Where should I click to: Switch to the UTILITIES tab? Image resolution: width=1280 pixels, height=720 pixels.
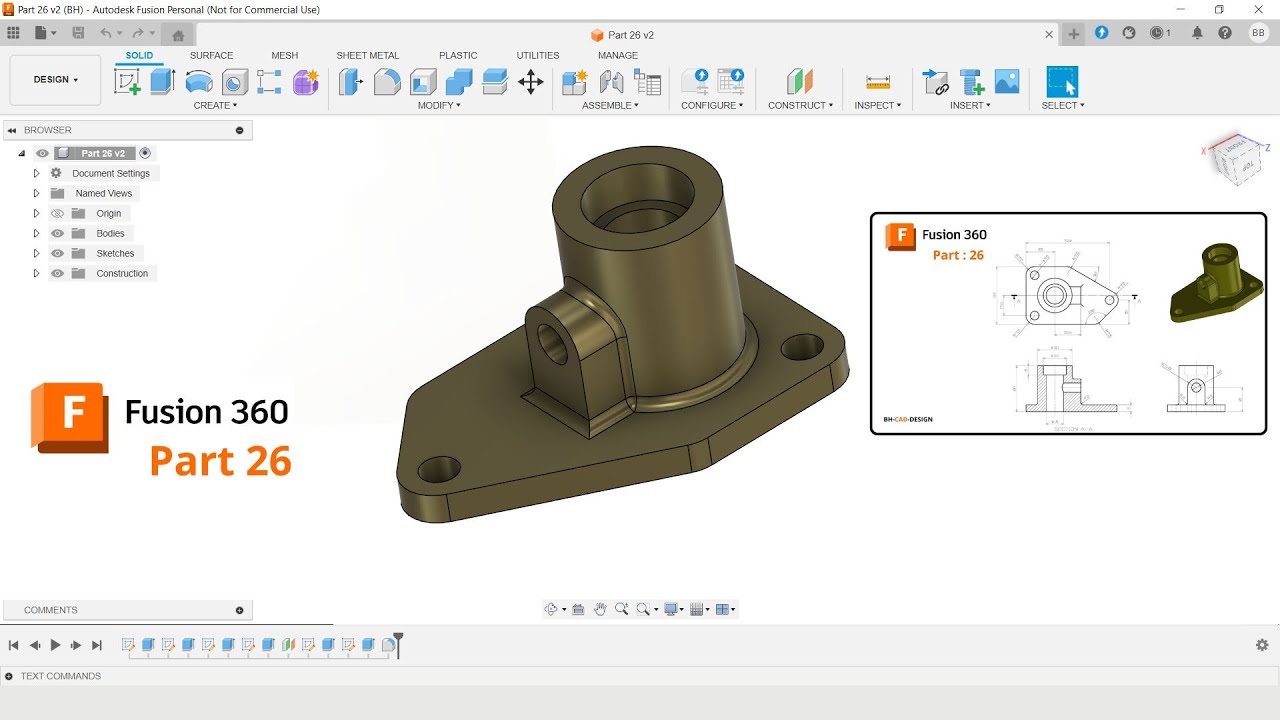click(x=537, y=55)
